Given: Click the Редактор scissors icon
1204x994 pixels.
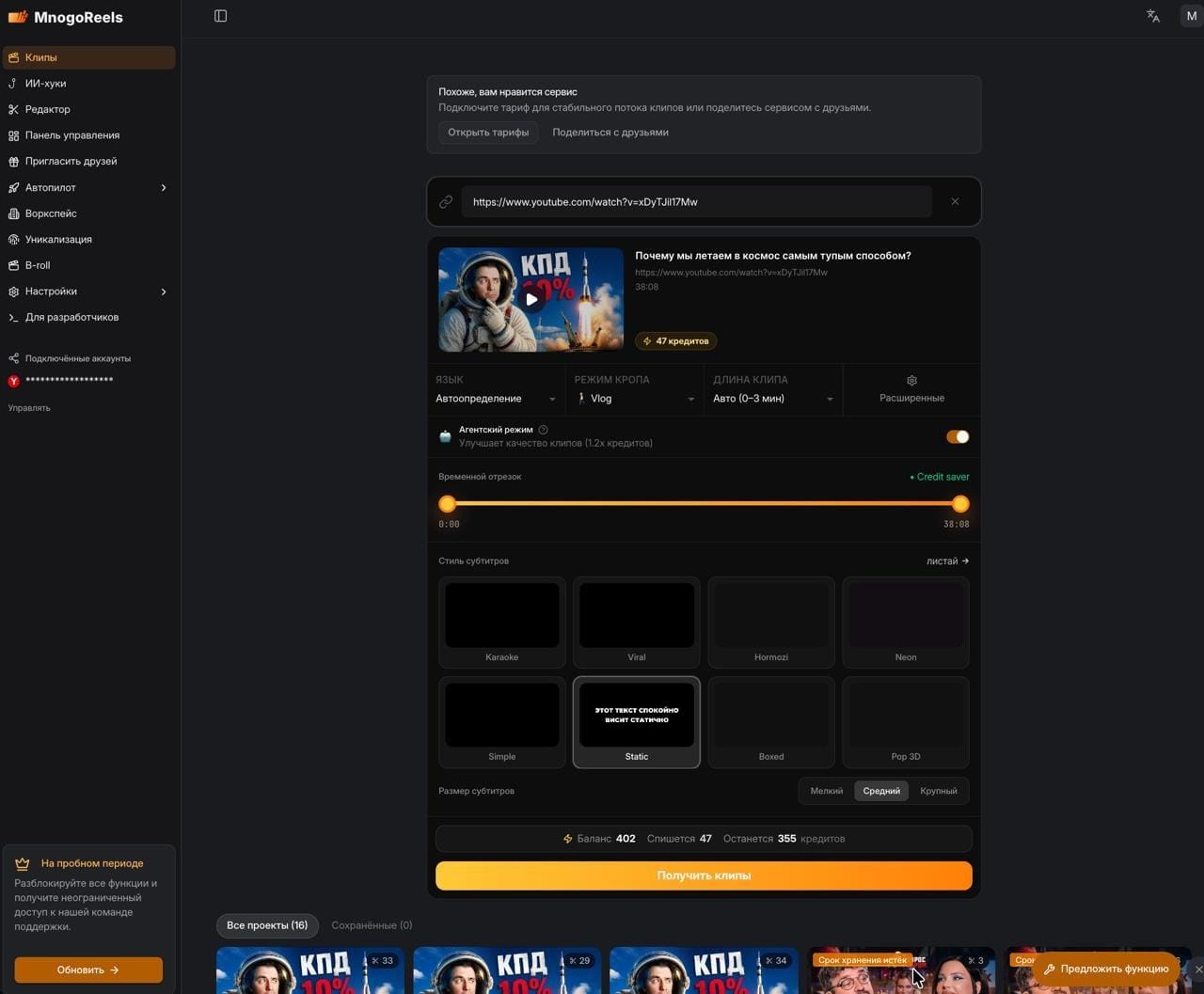Looking at the screenshot, I should (13, 109).
